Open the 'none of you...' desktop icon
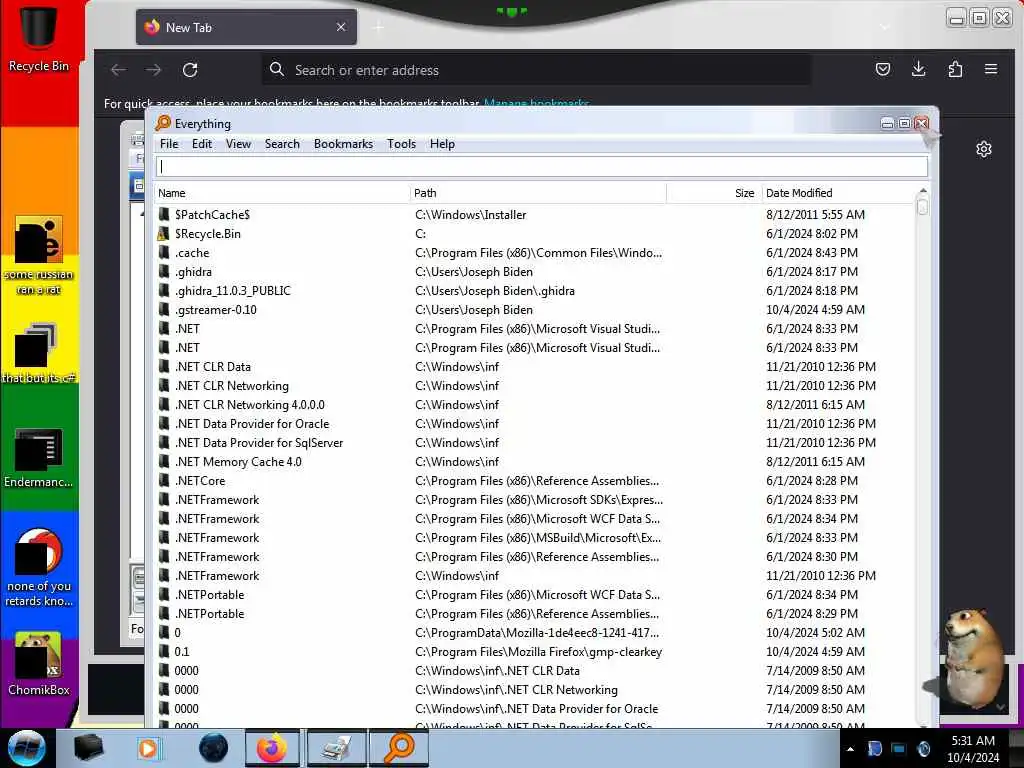 point(39,567)
